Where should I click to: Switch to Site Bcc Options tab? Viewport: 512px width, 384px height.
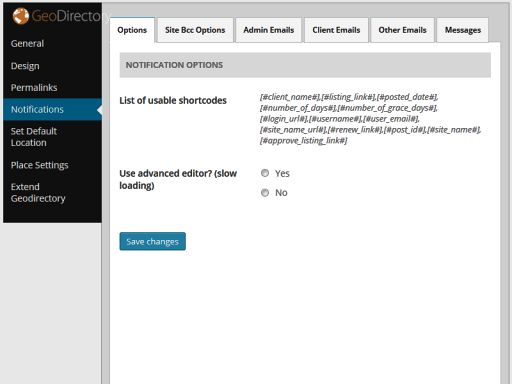pos(195,30)
